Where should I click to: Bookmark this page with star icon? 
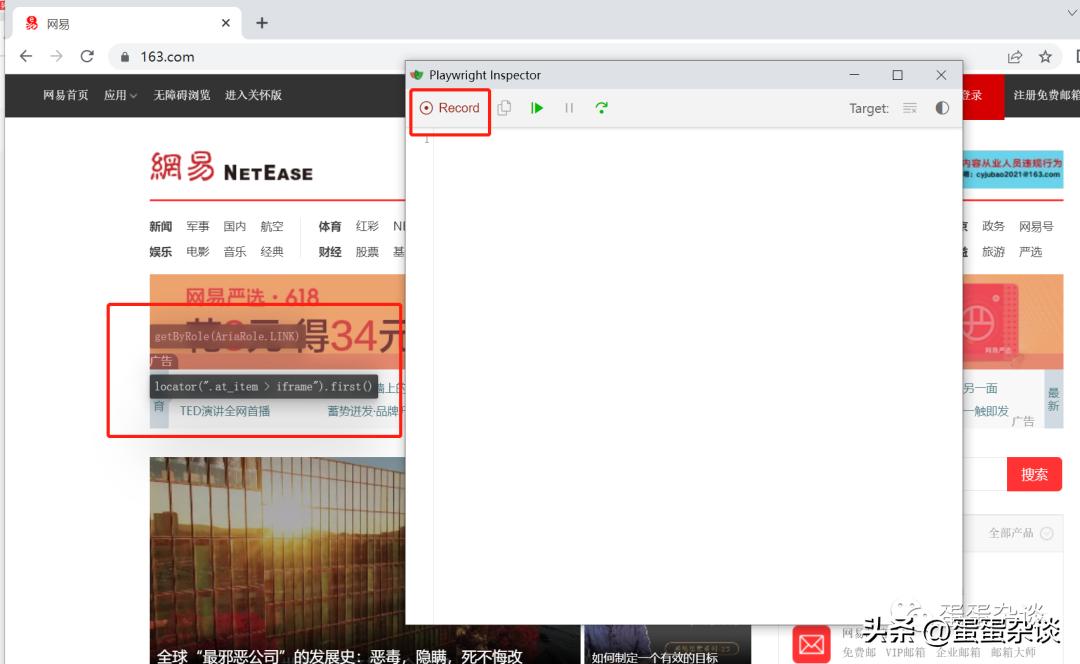coord(1046,56)
